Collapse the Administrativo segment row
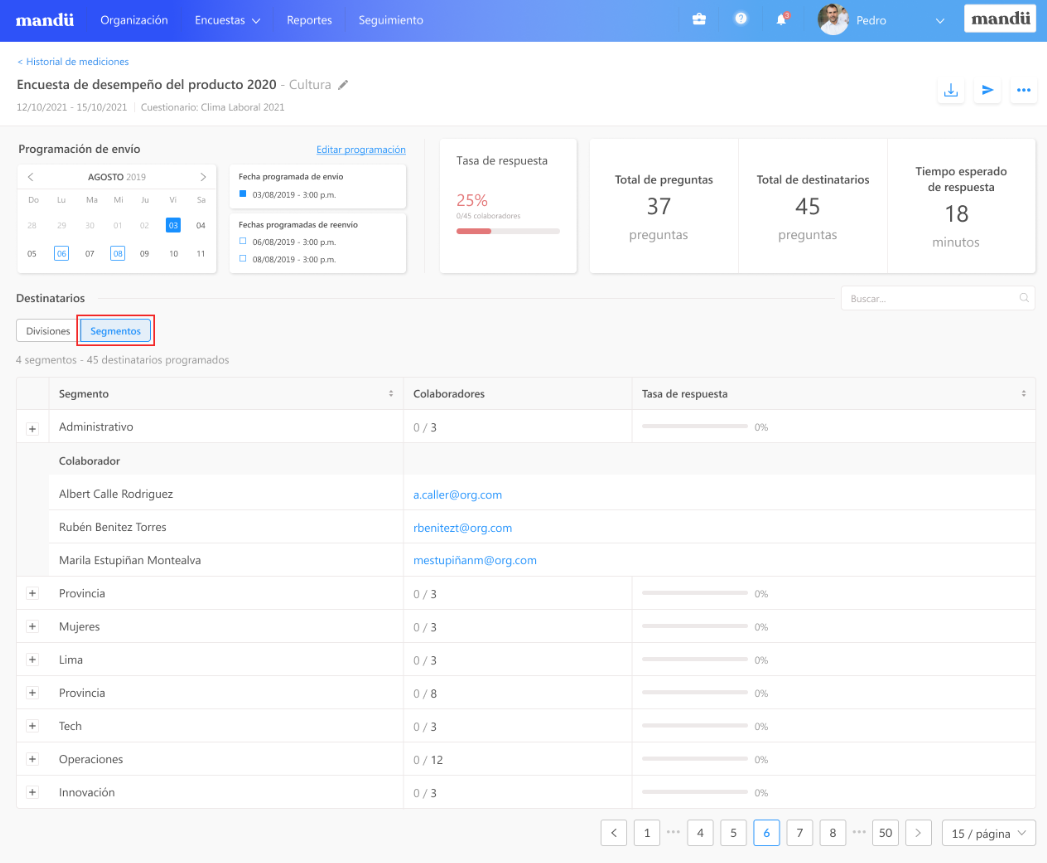Screen dimensions: 1047x863 pos(32,429)
